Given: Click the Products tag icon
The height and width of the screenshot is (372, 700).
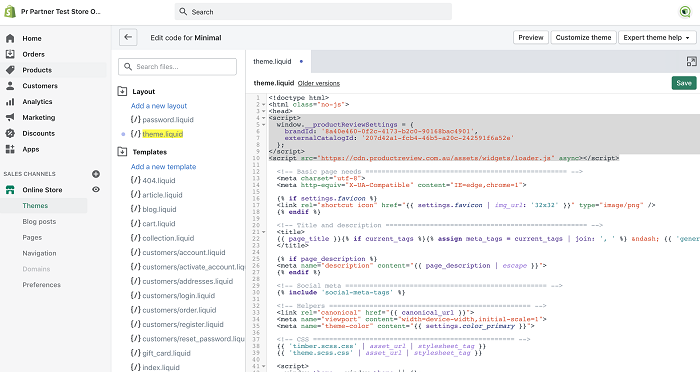Looking at the screenshot, I should coord(10,70).
